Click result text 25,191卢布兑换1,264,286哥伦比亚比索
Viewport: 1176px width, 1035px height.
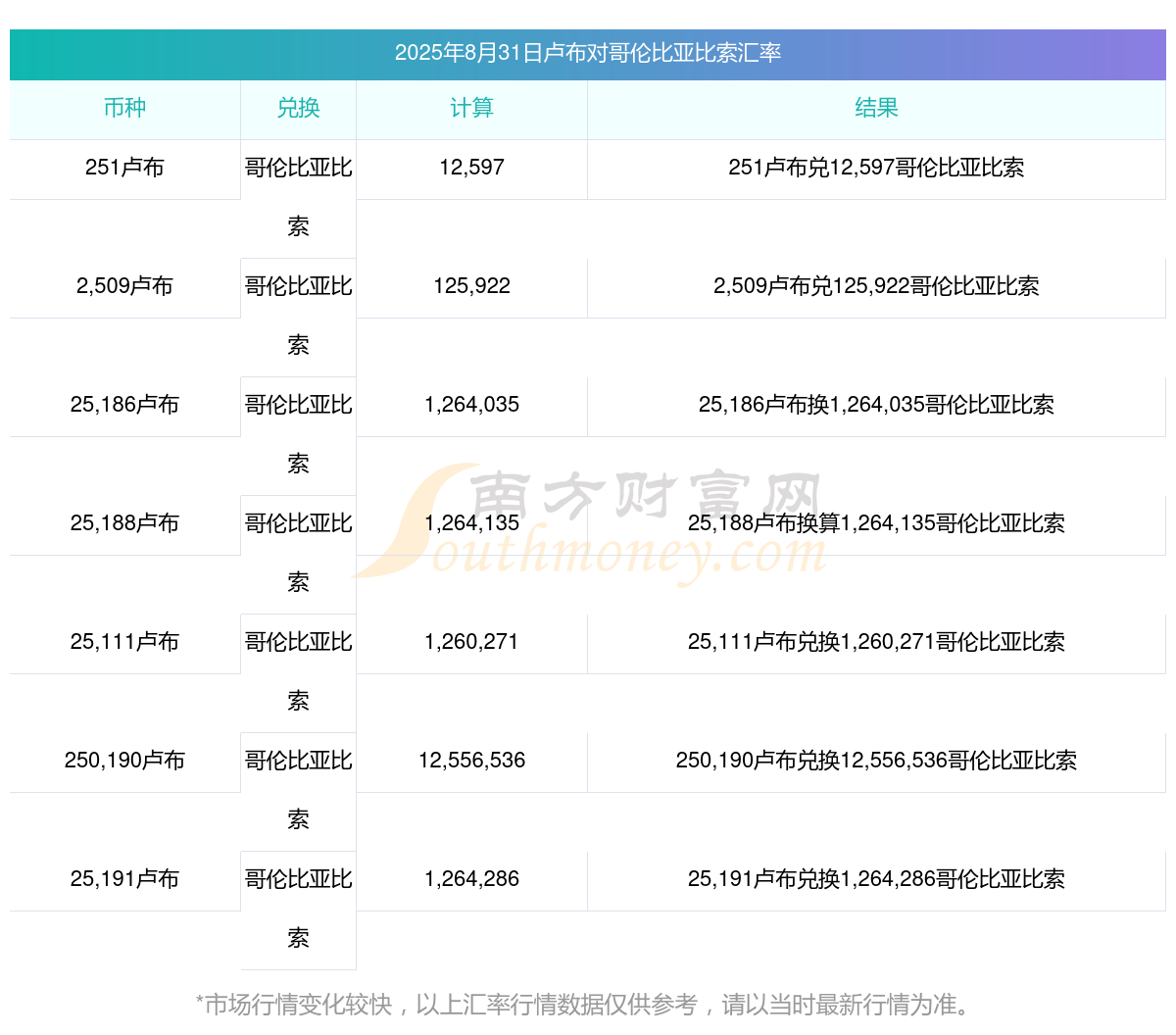(876, 879)
